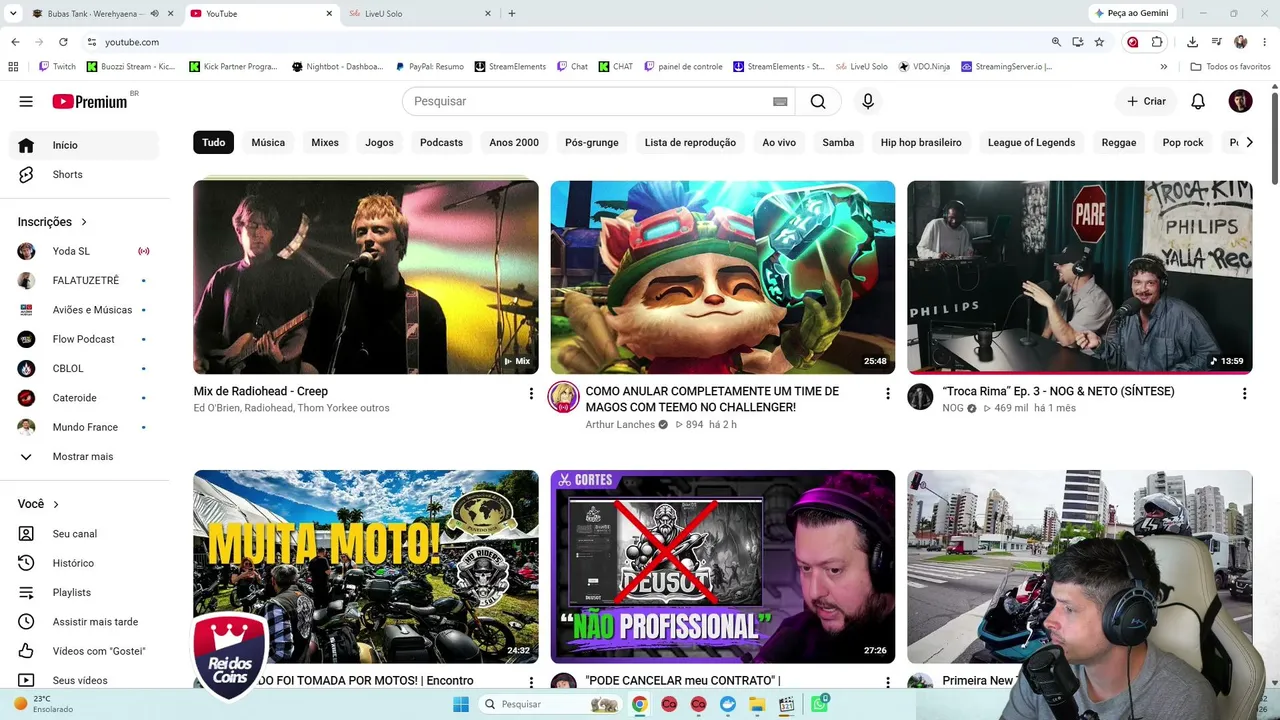This screenshot has height=720, width=1280.
Task: Show hidden bookmarks with the overflow chevron
Action: (x=1163, y=67)
